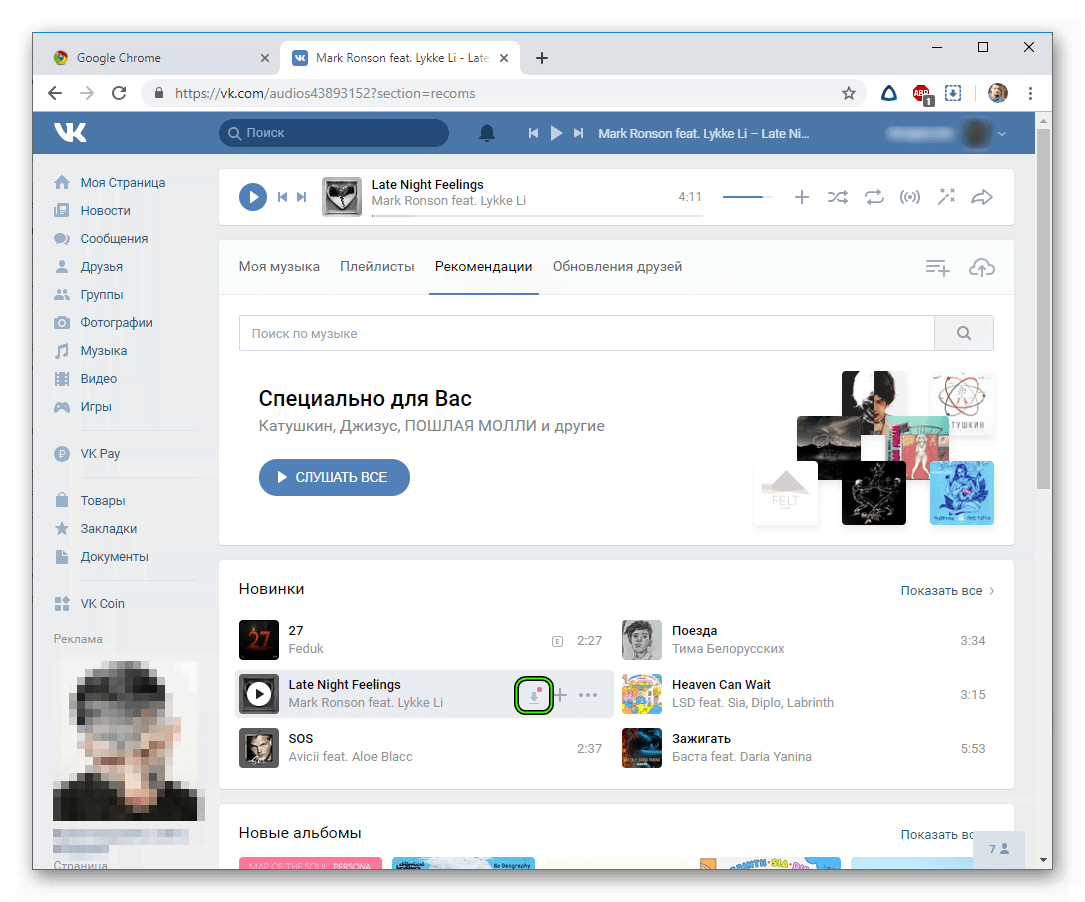Screen dimensions: 1085x902
Task: Go to next track in audio player
Action: click(x=301, y=197)
